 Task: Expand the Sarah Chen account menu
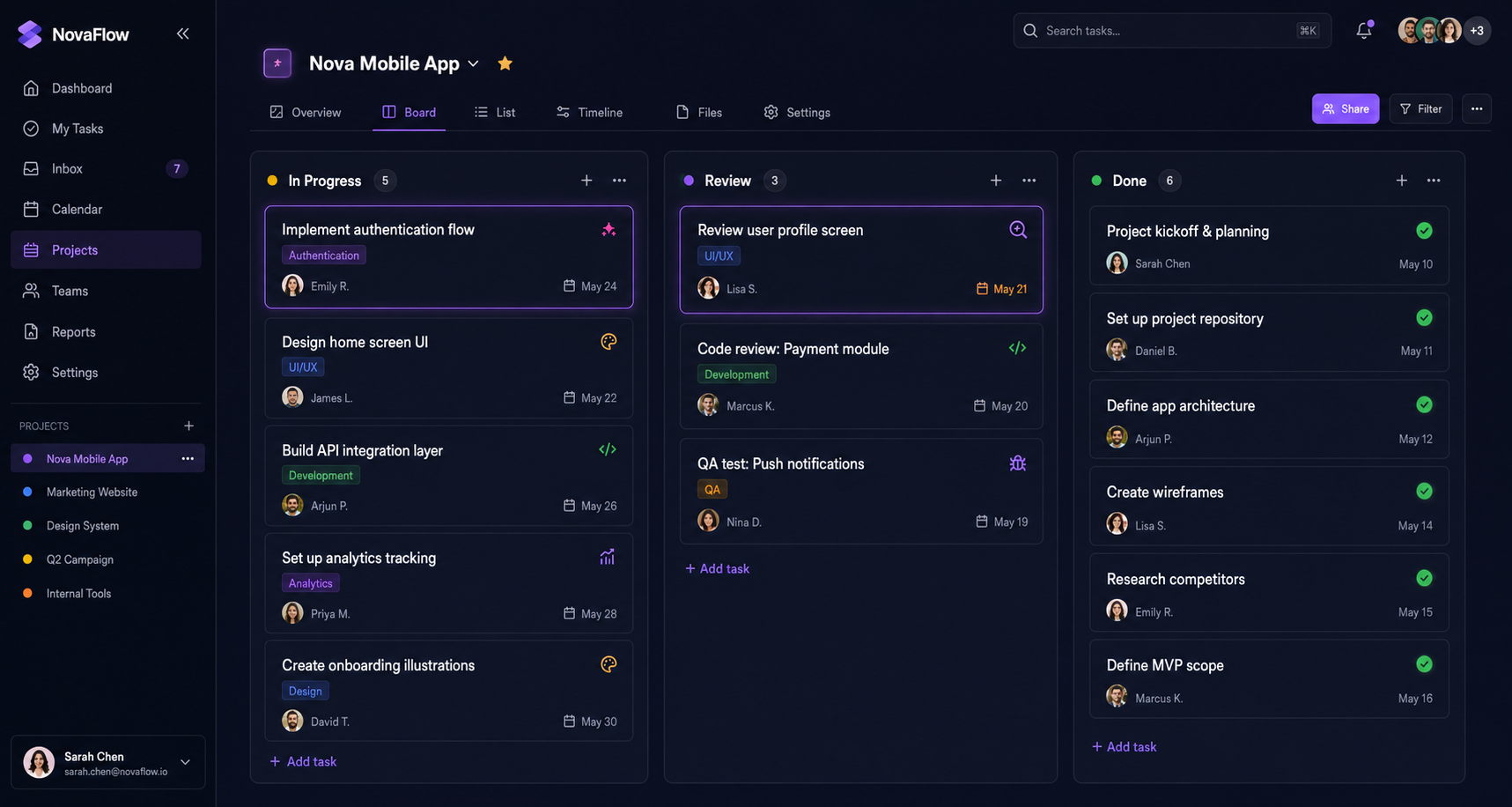point(186,762)
